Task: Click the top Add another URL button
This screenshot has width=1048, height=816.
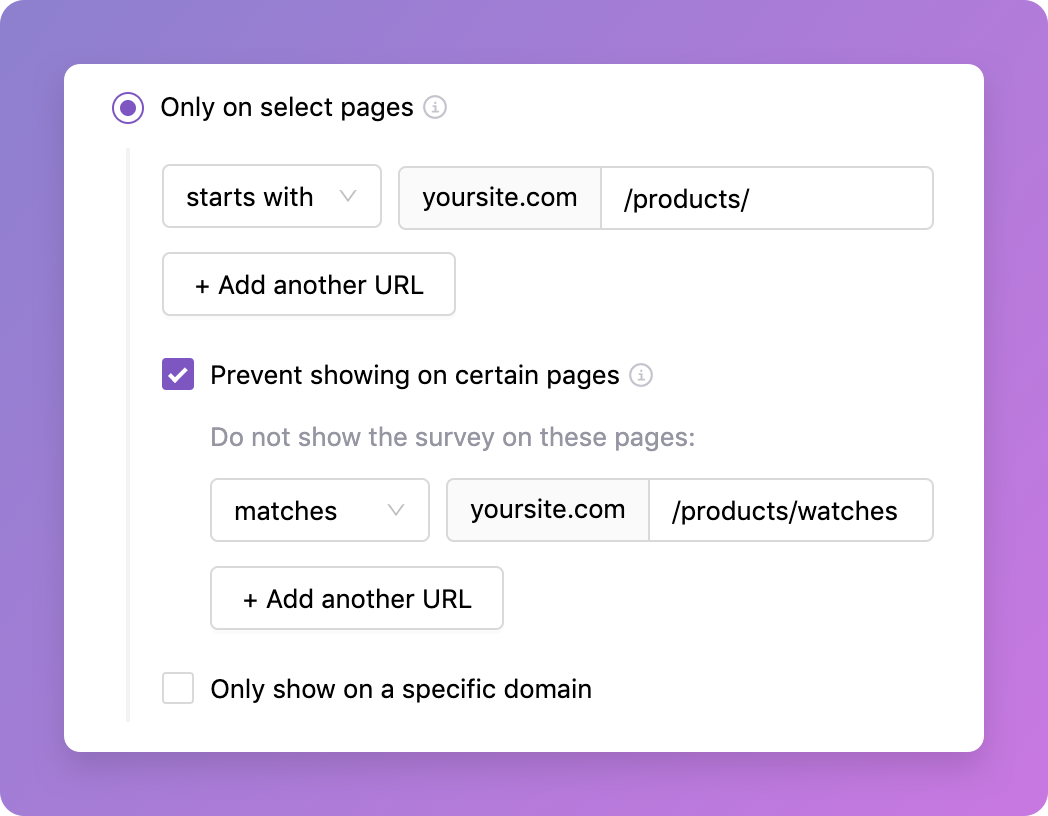Action: [308, 284]
